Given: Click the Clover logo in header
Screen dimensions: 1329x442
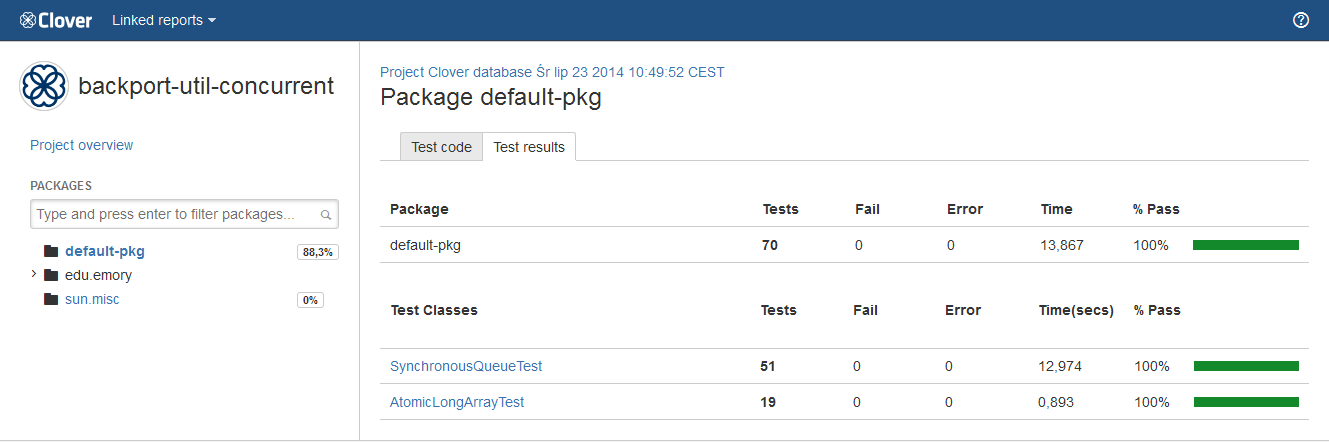Looking at the screenshot, I should click(x=56, y=20).
